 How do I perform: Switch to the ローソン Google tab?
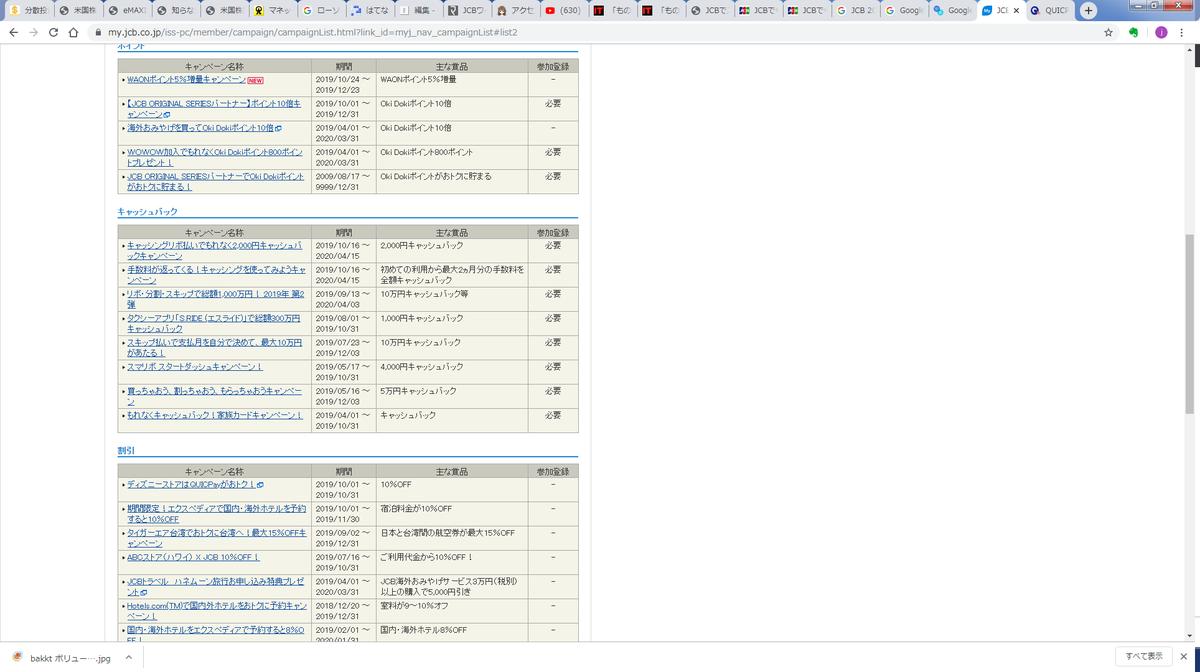tap(320, 10)
